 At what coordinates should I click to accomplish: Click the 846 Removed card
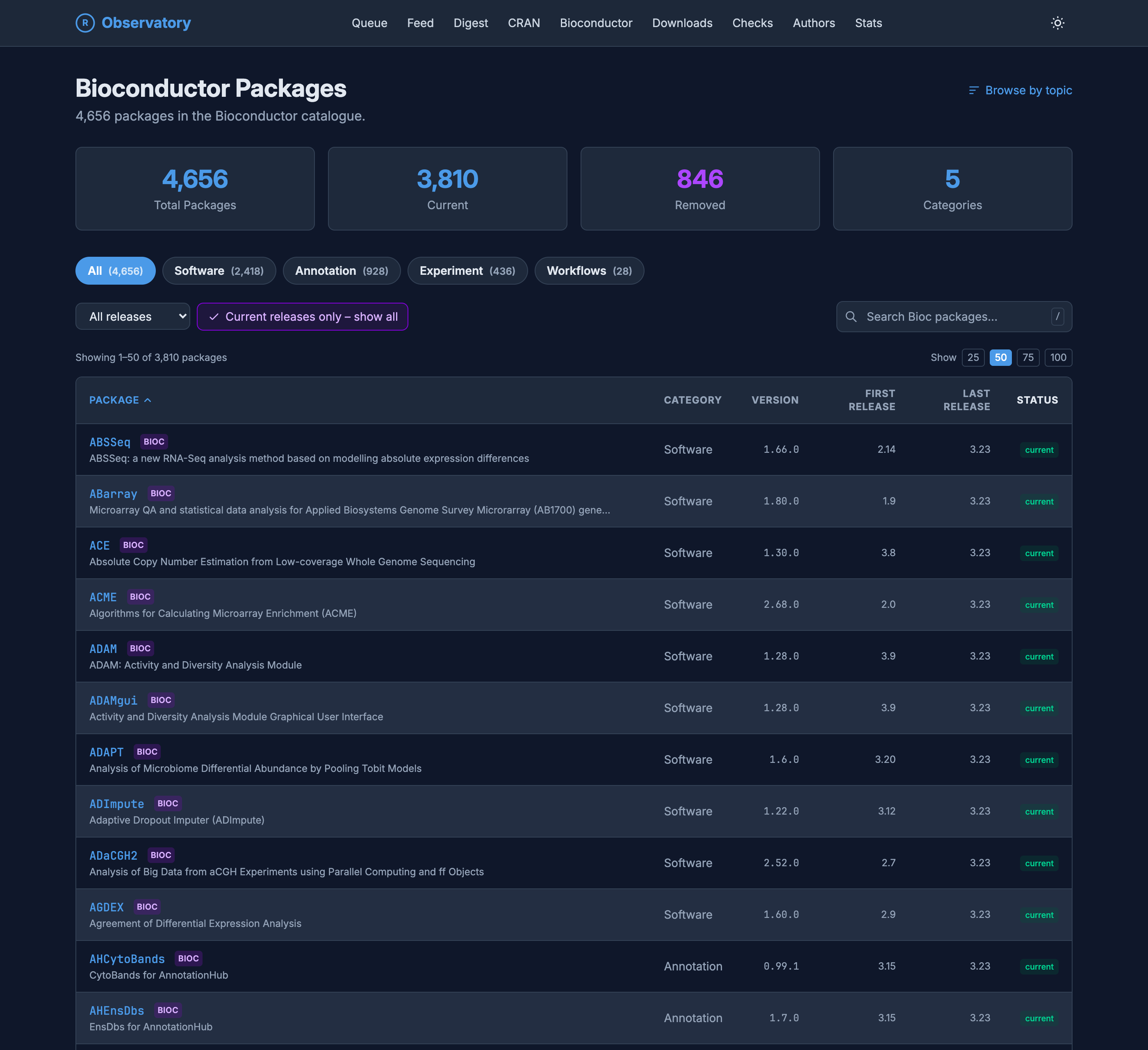click(x=700, y=189)
